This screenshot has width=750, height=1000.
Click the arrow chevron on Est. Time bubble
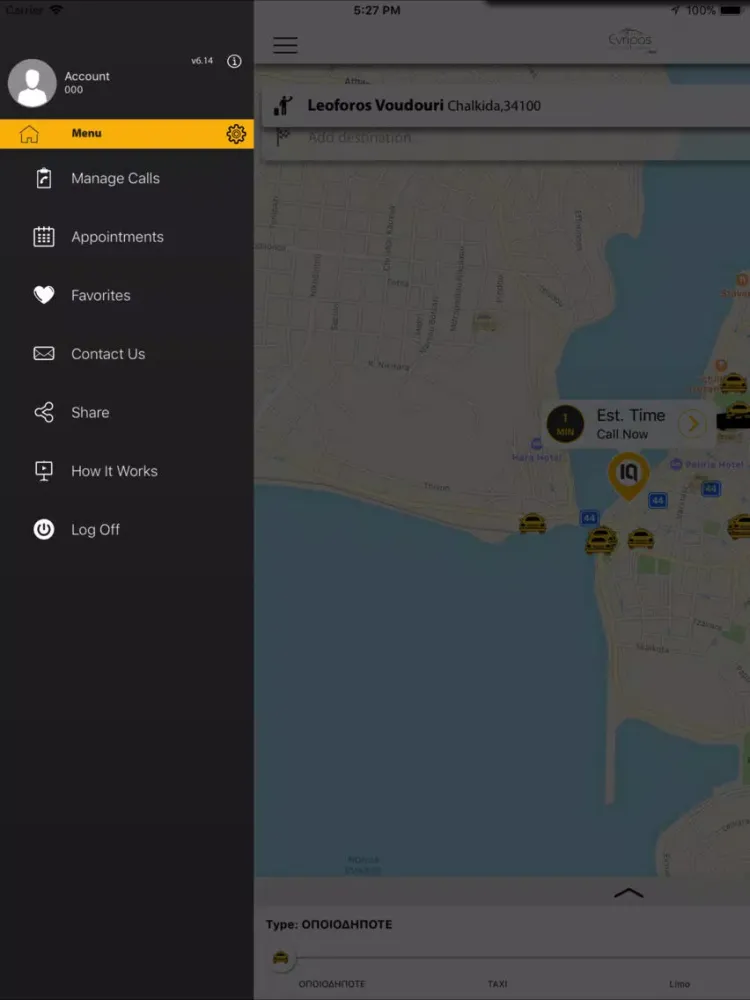pos(693,424)
